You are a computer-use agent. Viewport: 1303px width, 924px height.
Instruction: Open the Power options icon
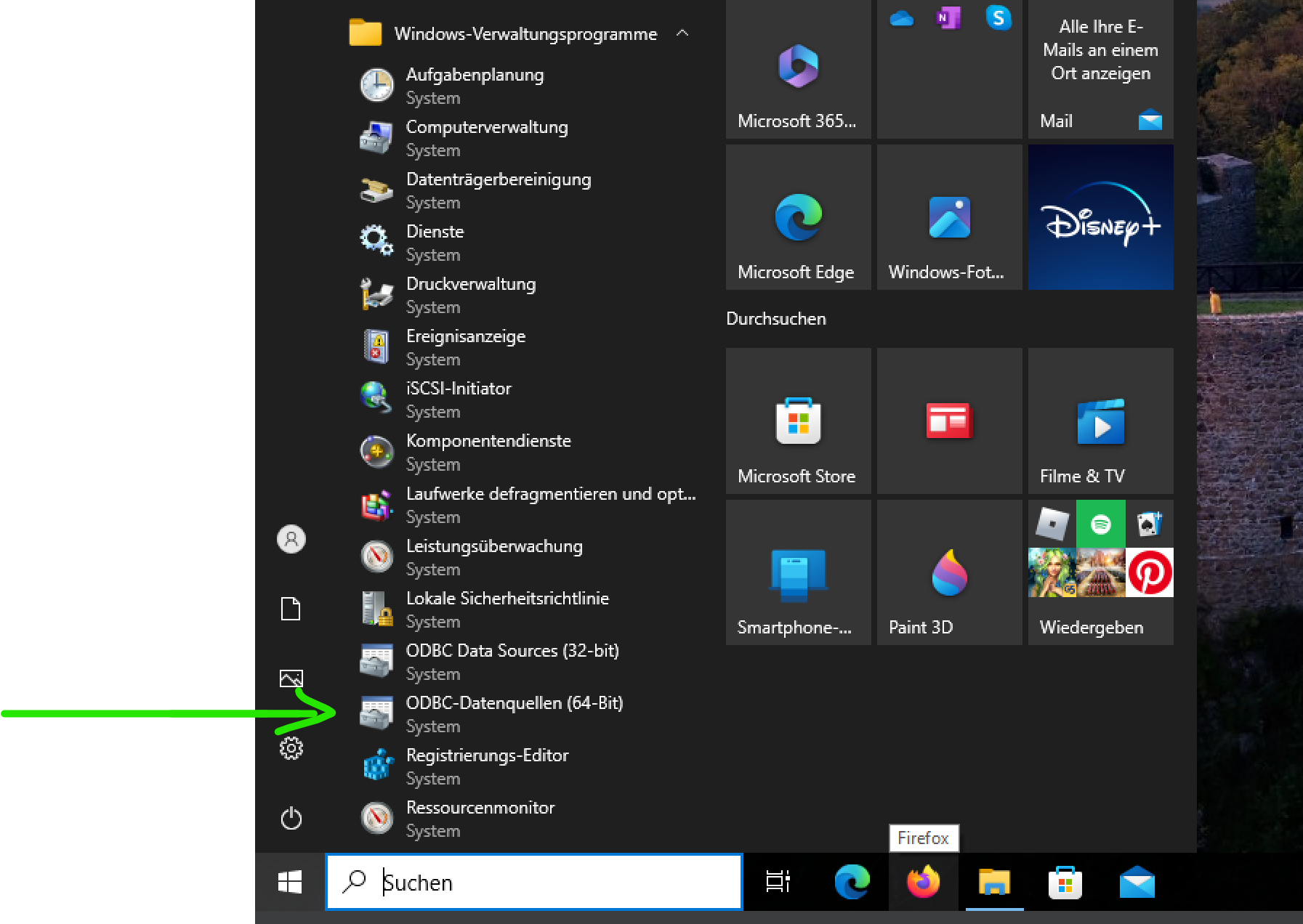(291, 819)
